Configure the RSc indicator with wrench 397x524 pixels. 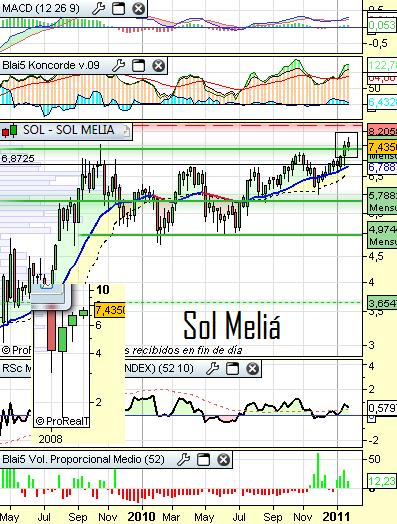tap(212, 369)
